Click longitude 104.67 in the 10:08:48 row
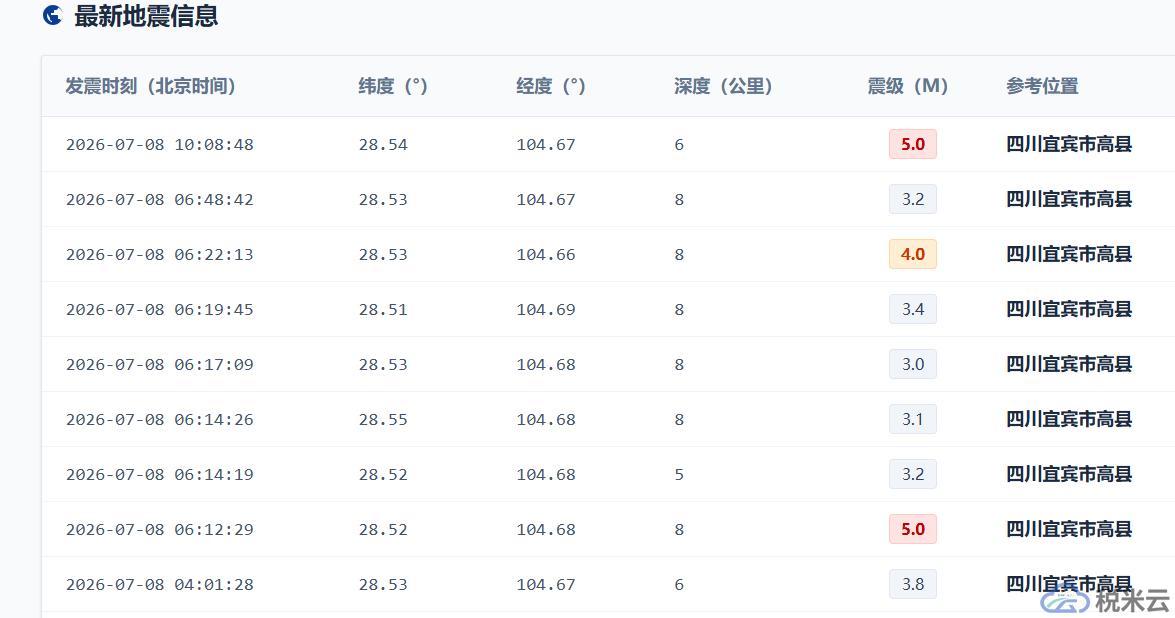Viewport: 1175px width, 618px height. click(x=546, y=145)
